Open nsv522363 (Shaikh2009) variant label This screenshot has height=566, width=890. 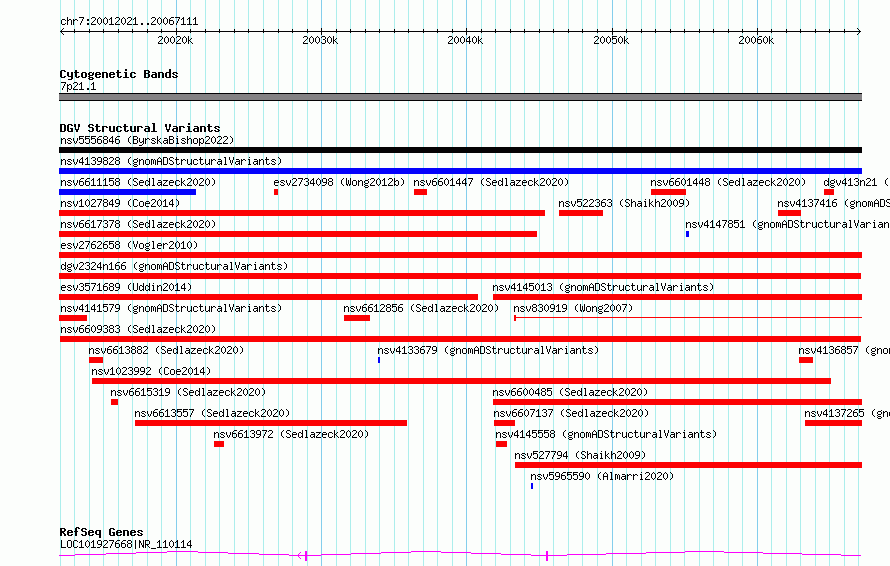(x=624, y=203)
